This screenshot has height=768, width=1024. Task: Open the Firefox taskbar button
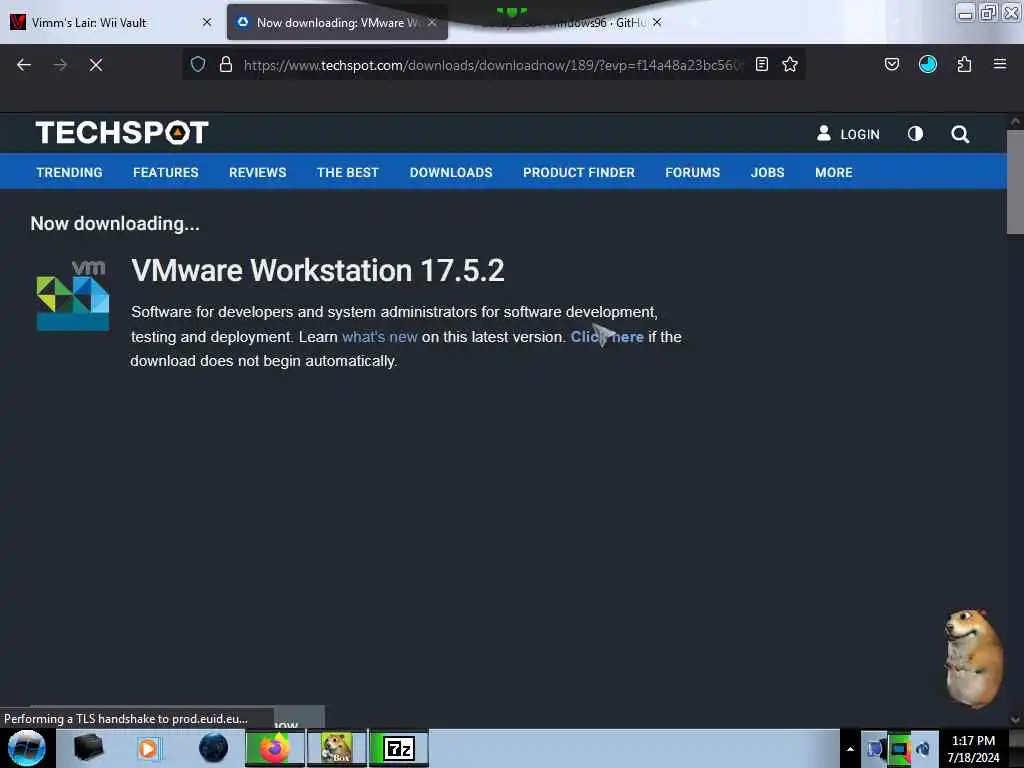tap(274, 748)
